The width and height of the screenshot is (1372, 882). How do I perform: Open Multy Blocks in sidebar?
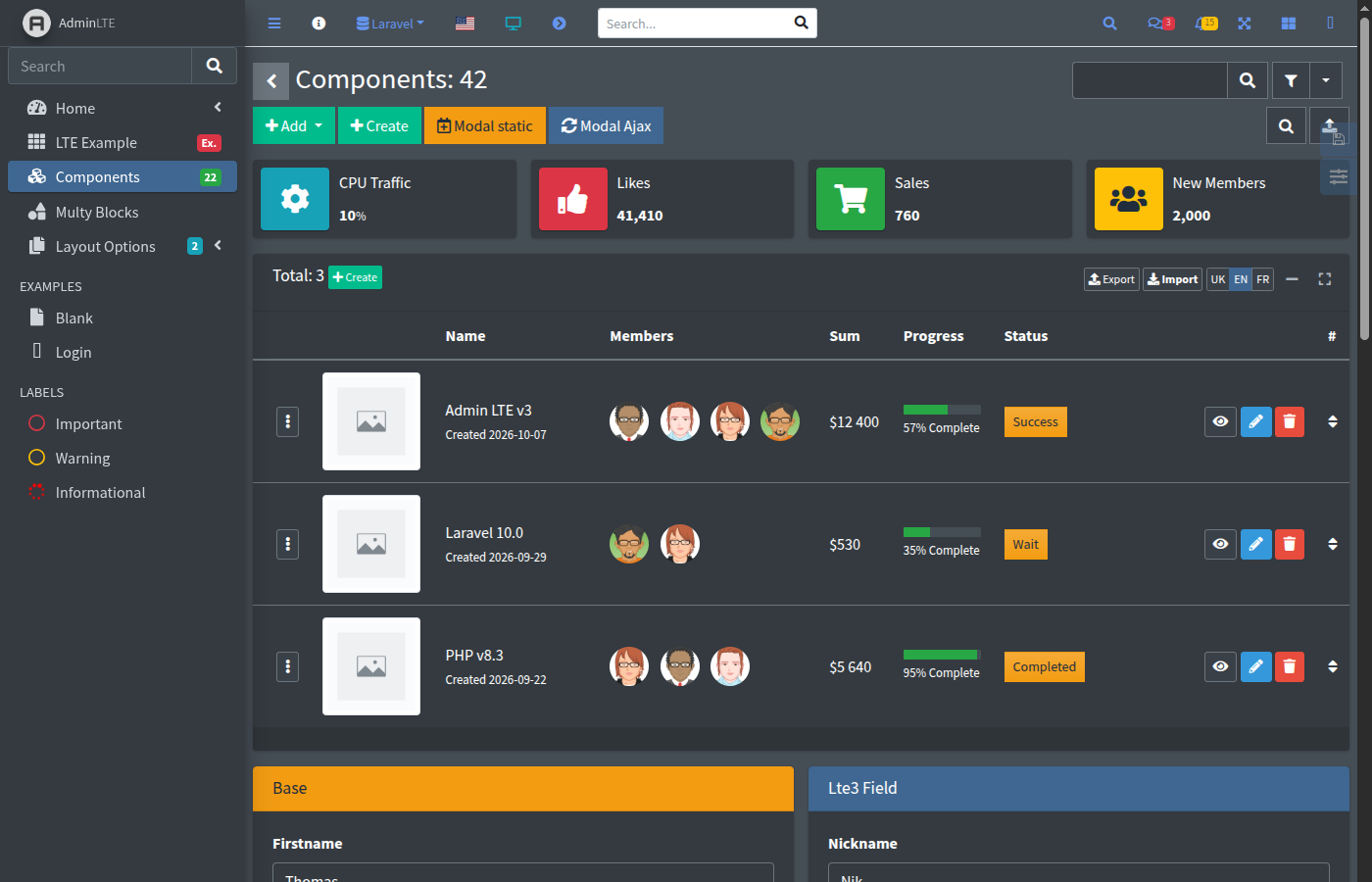[122, 212]
